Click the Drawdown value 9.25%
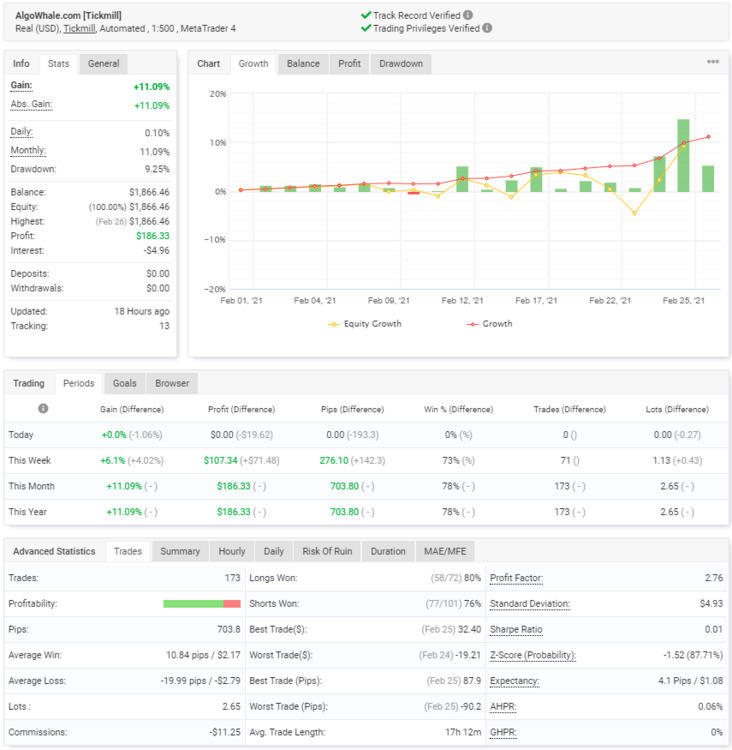The height and width of the screenshot is (750, 732). click(157, 169)
